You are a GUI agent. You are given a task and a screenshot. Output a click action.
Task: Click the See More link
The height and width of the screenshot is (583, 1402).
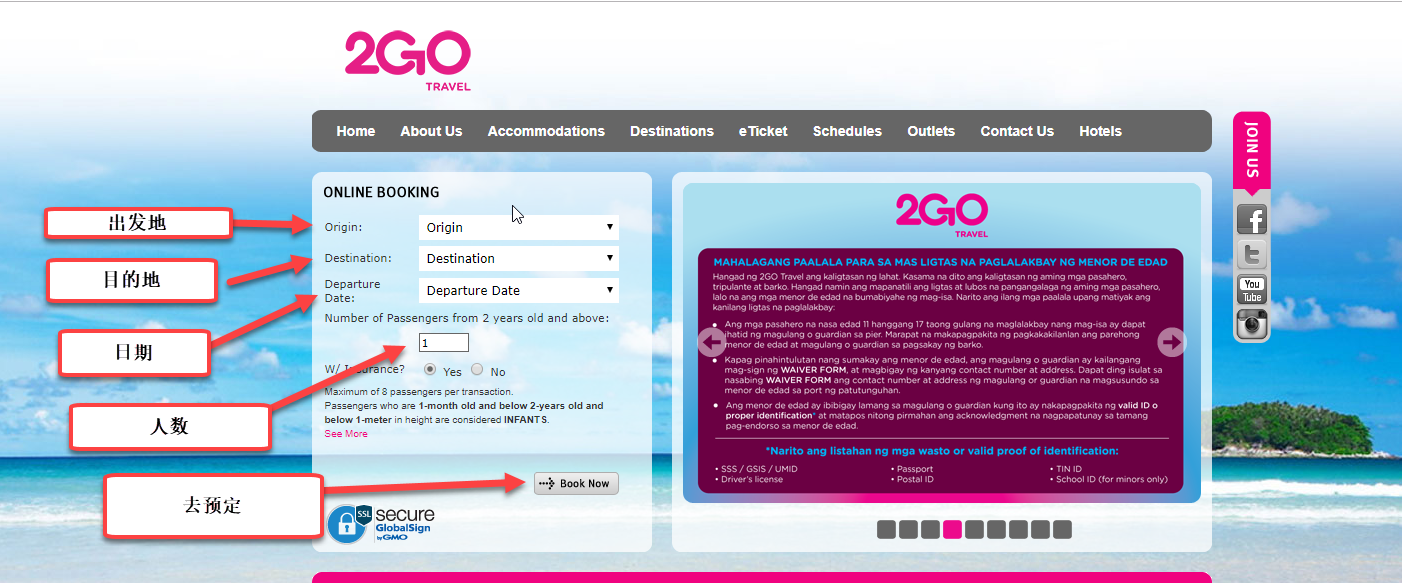[x=346, y=434]
